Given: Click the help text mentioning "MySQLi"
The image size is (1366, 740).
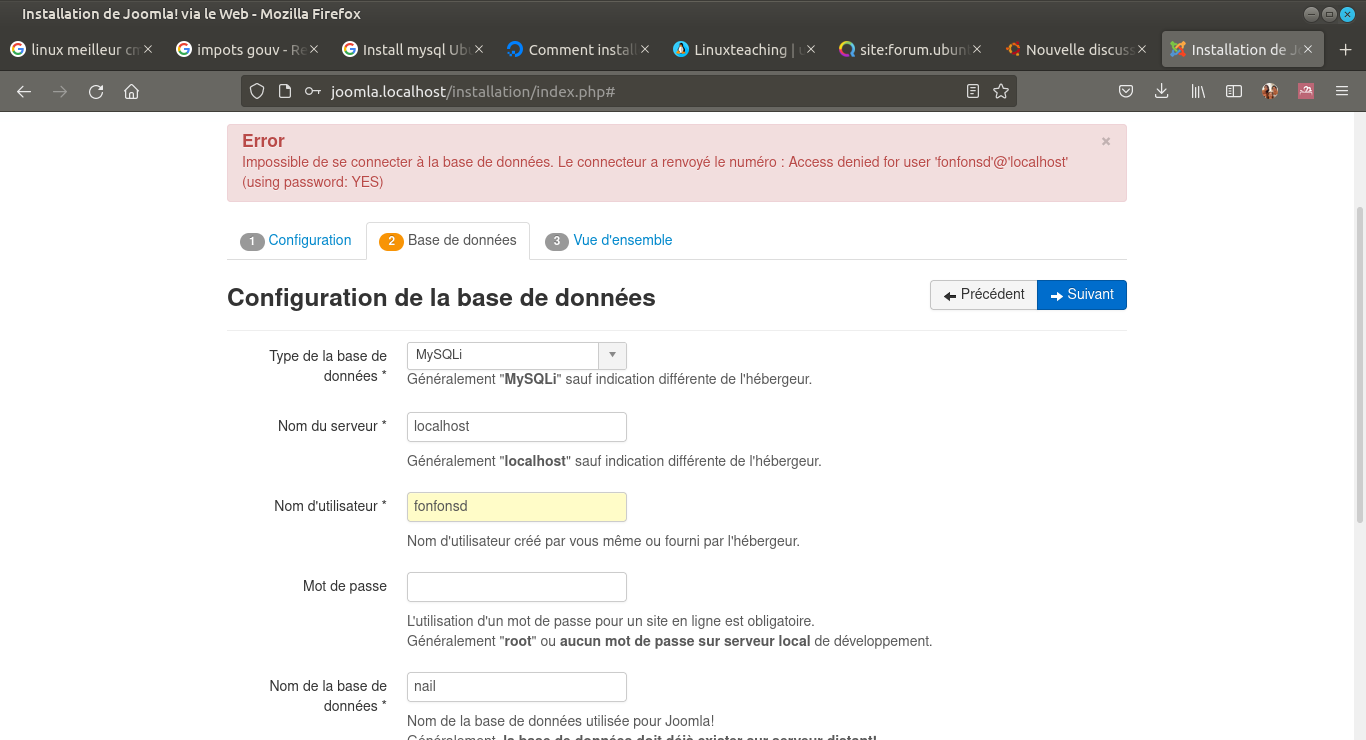Looking at the screenshot, I should click(609, 380).
